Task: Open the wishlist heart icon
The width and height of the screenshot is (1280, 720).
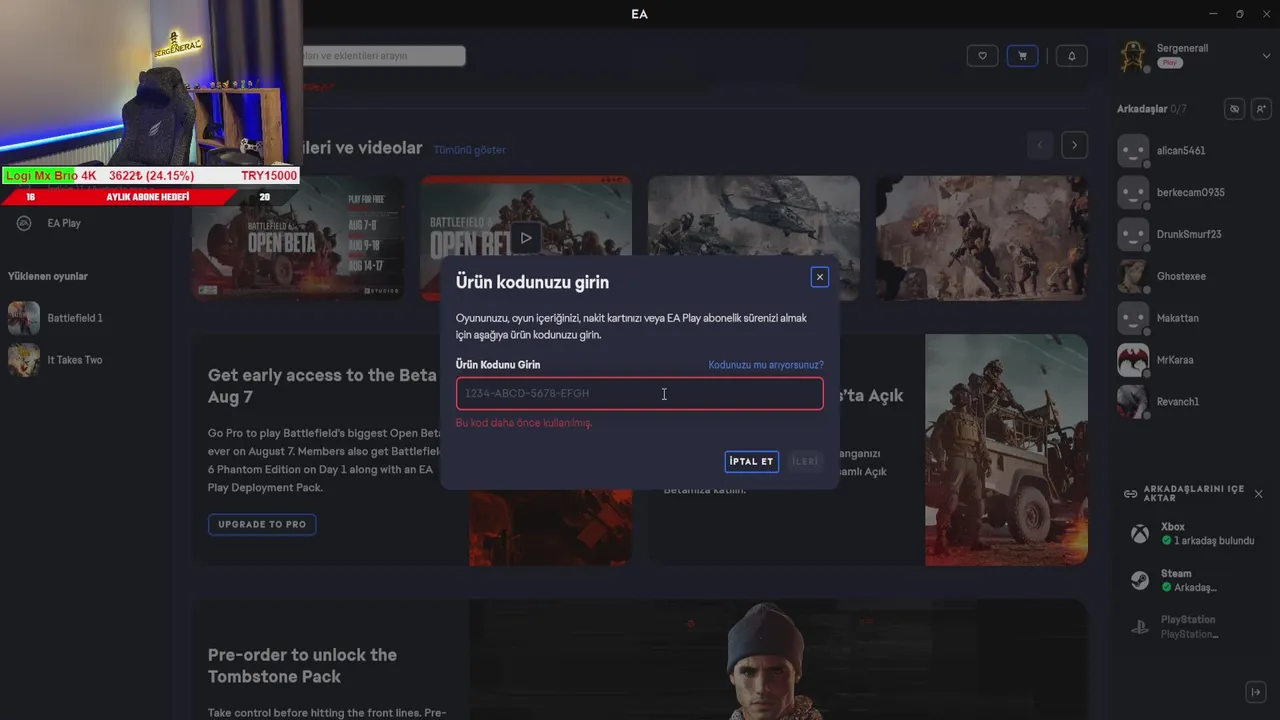Action: pyautogui.click(x=982, y=56)
